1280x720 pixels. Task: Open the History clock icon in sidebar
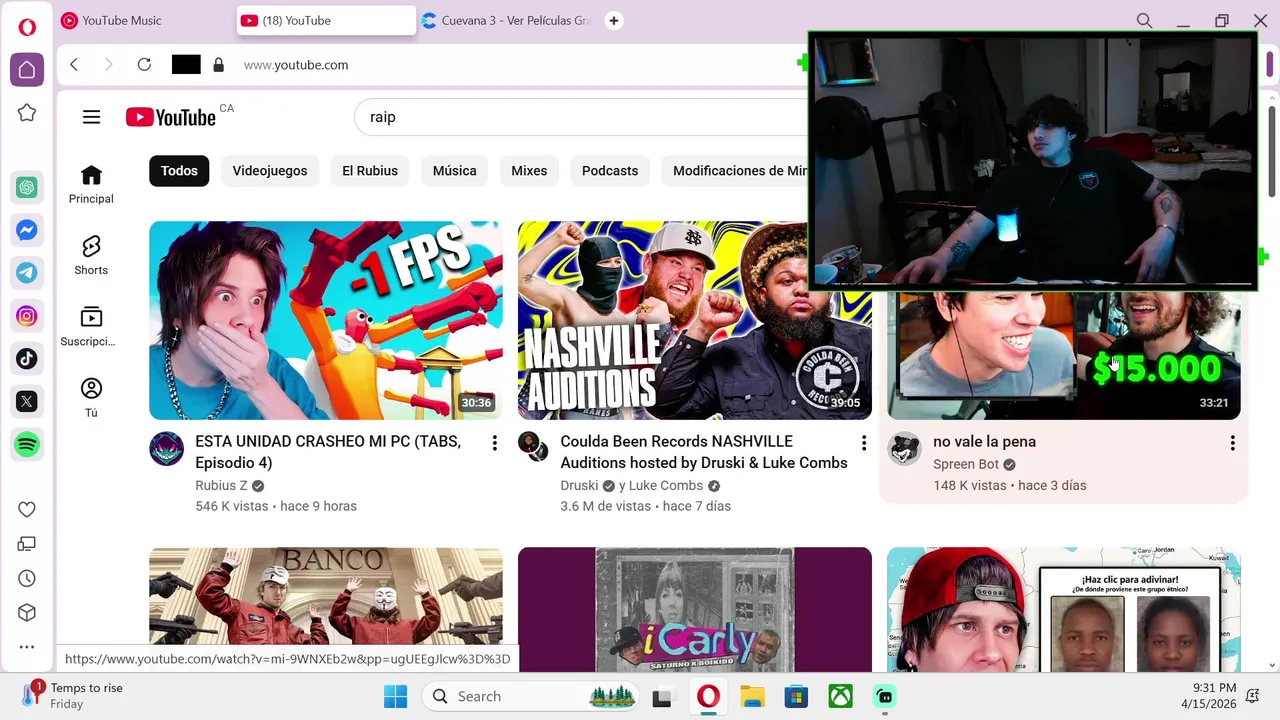(x=27, y=579)
